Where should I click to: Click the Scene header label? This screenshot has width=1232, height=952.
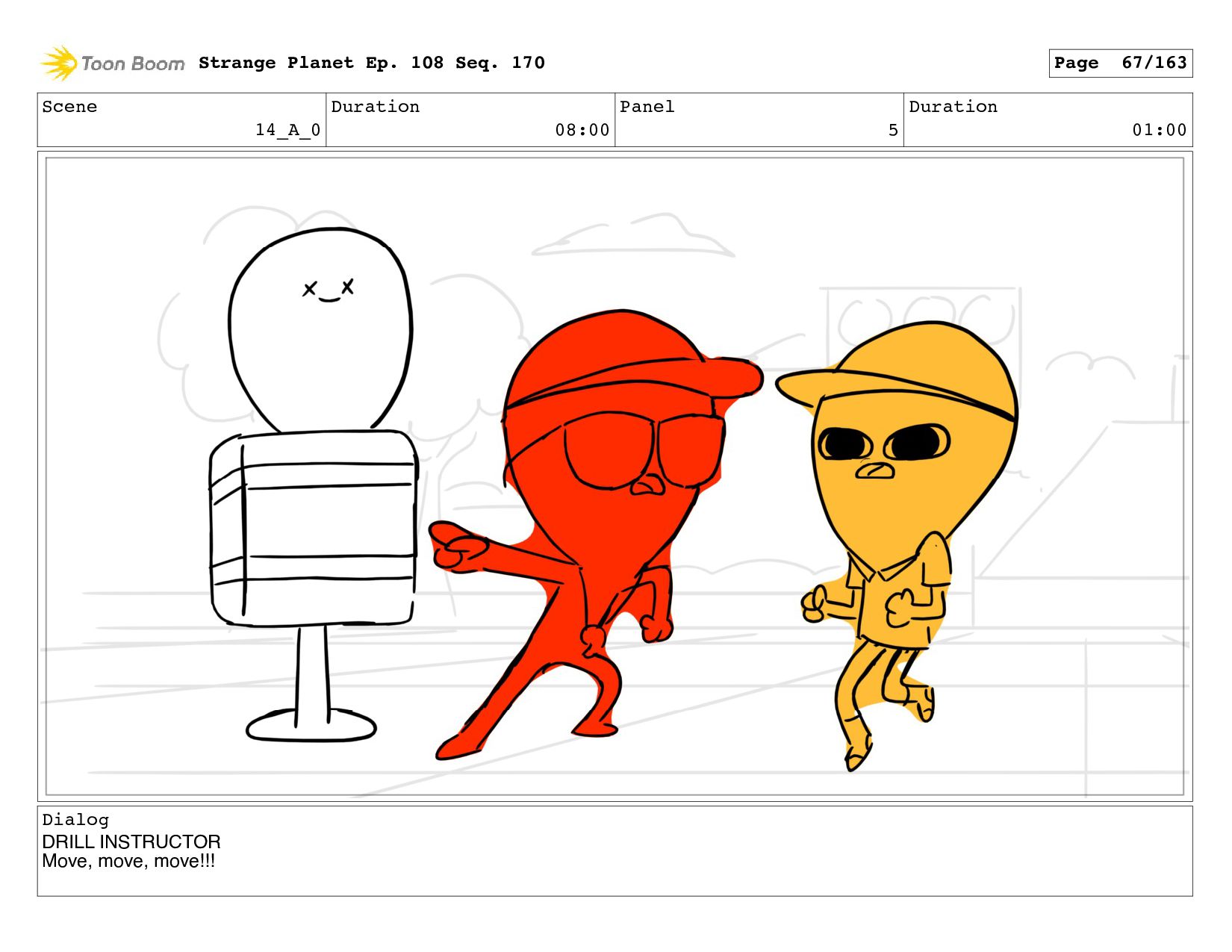(x=69, y=107)
